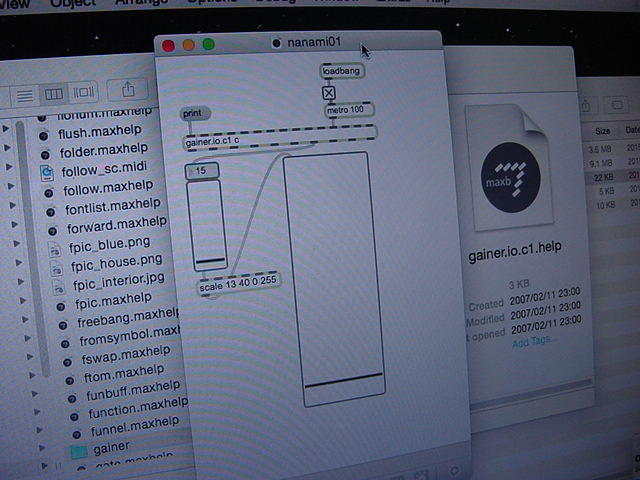Click the maxb file preview icon
This screenshot has width=640, height=480.
pos(510,177)
